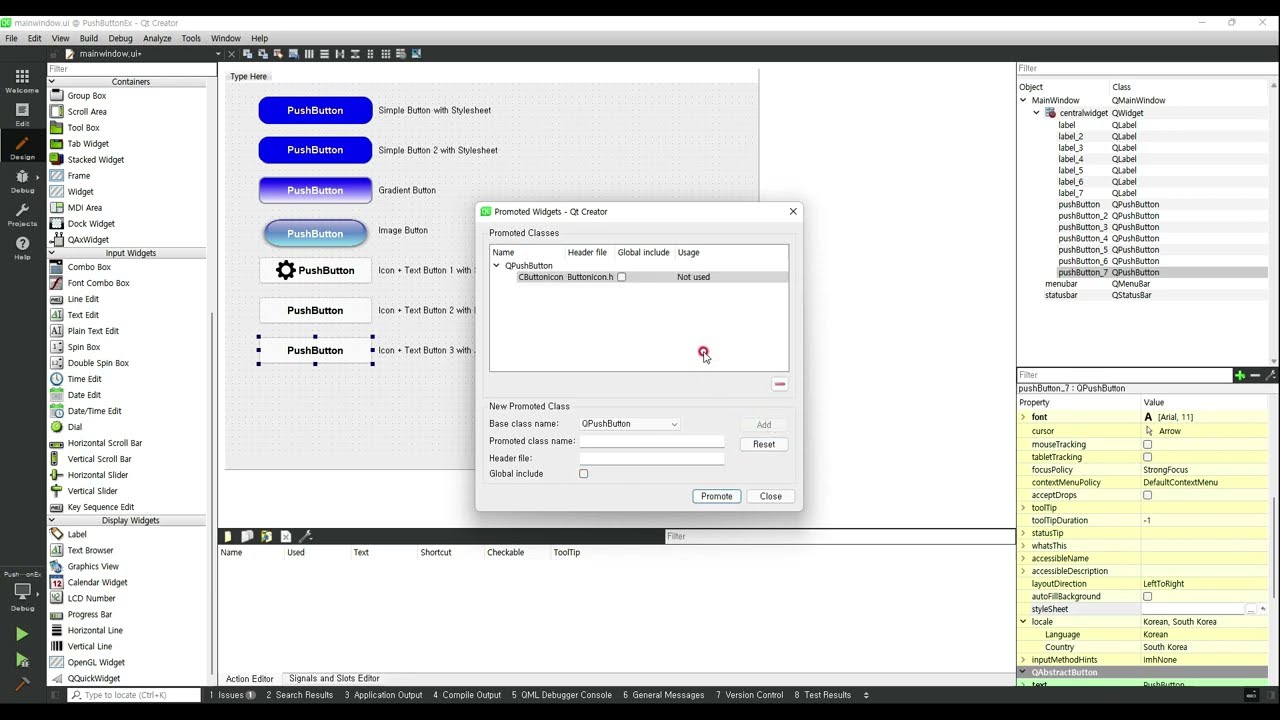This screenshot has width=1280, height=720.
Task: Click the Promote button
Action: coord(717,496)
